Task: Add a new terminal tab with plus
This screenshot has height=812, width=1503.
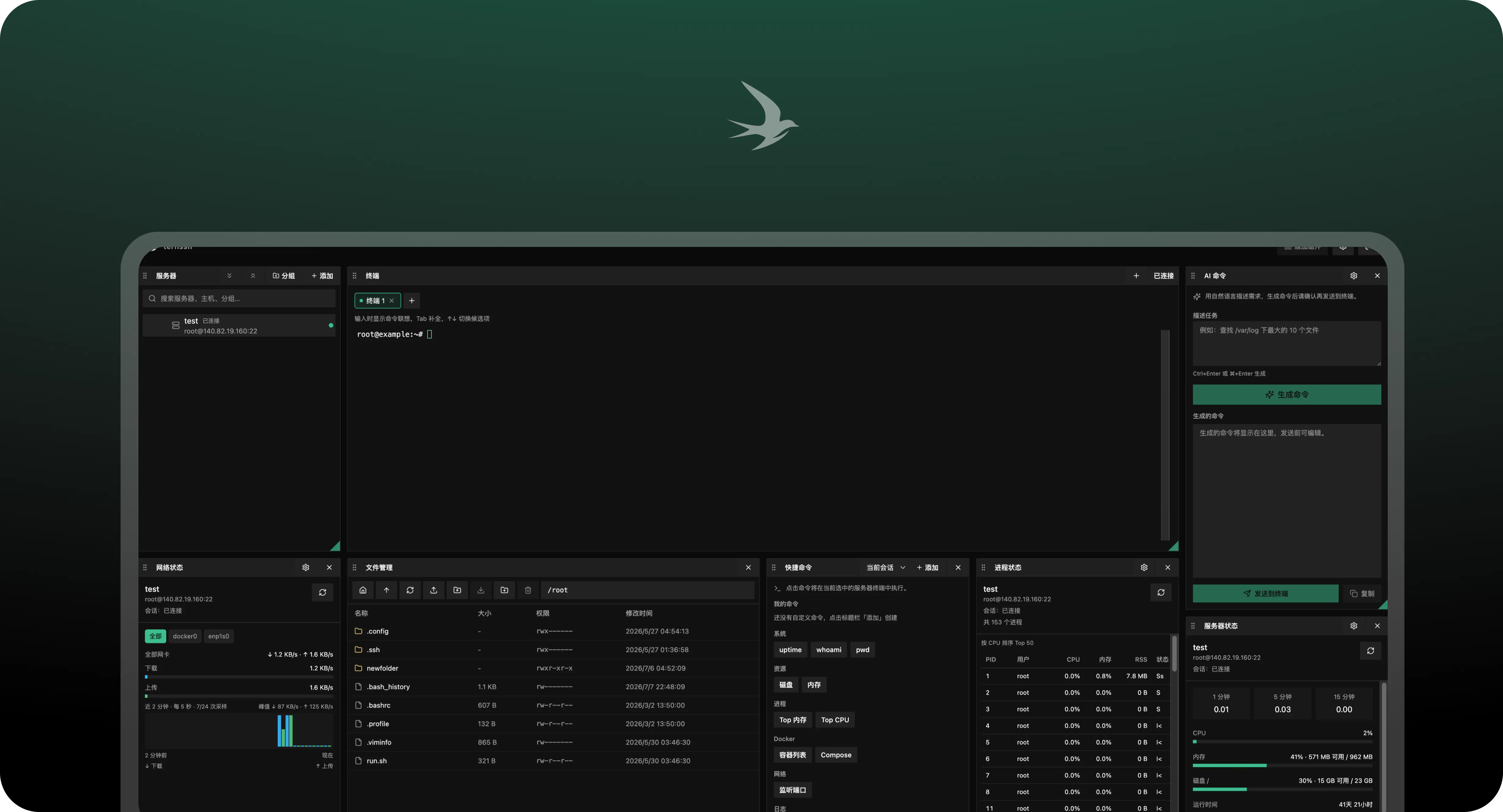Action: [412, 301]
